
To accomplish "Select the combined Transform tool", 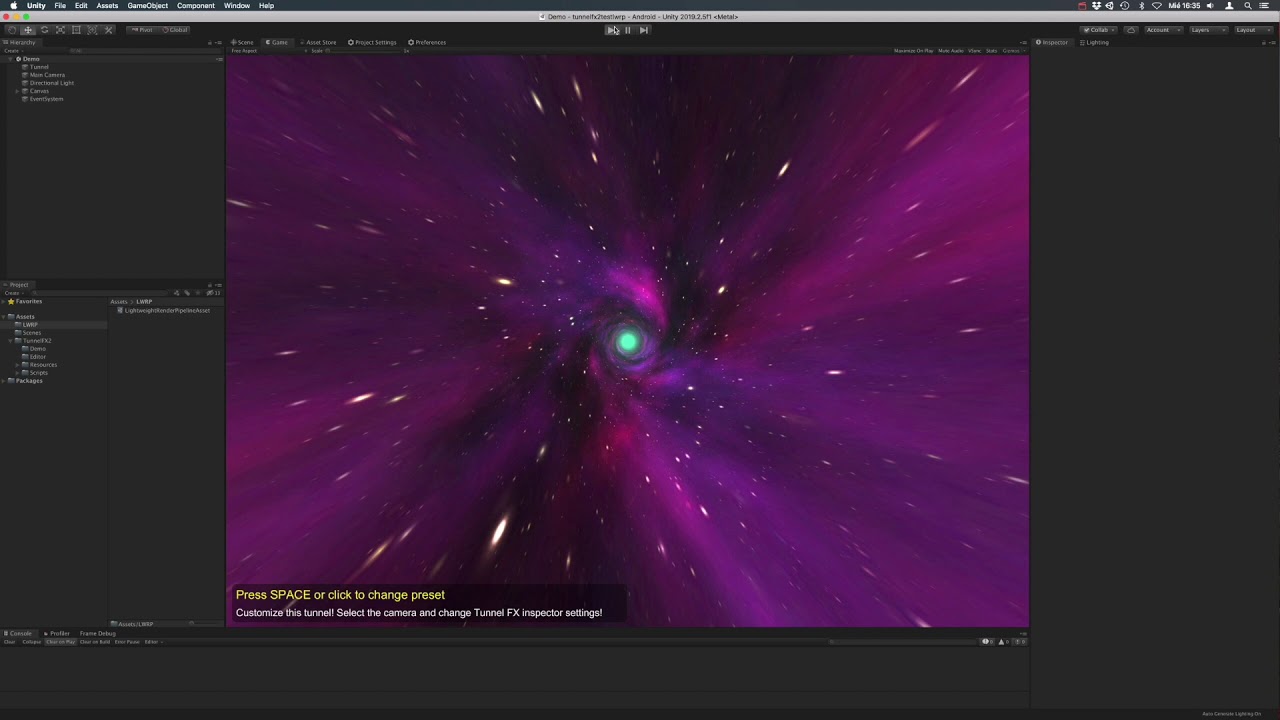I will click(92, 30).
